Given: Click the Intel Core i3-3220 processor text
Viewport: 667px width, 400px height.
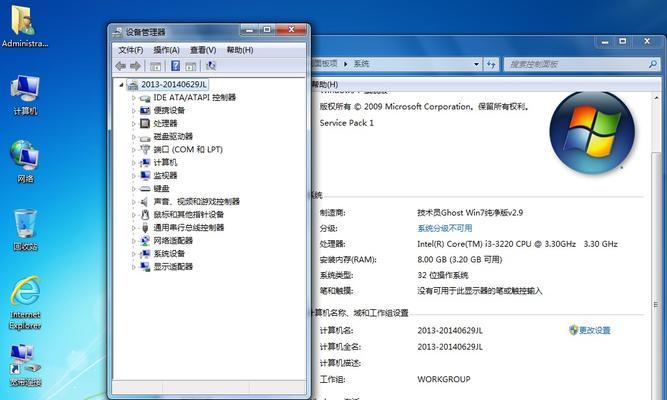Looking at the screenshot, I should coord(517,244).
